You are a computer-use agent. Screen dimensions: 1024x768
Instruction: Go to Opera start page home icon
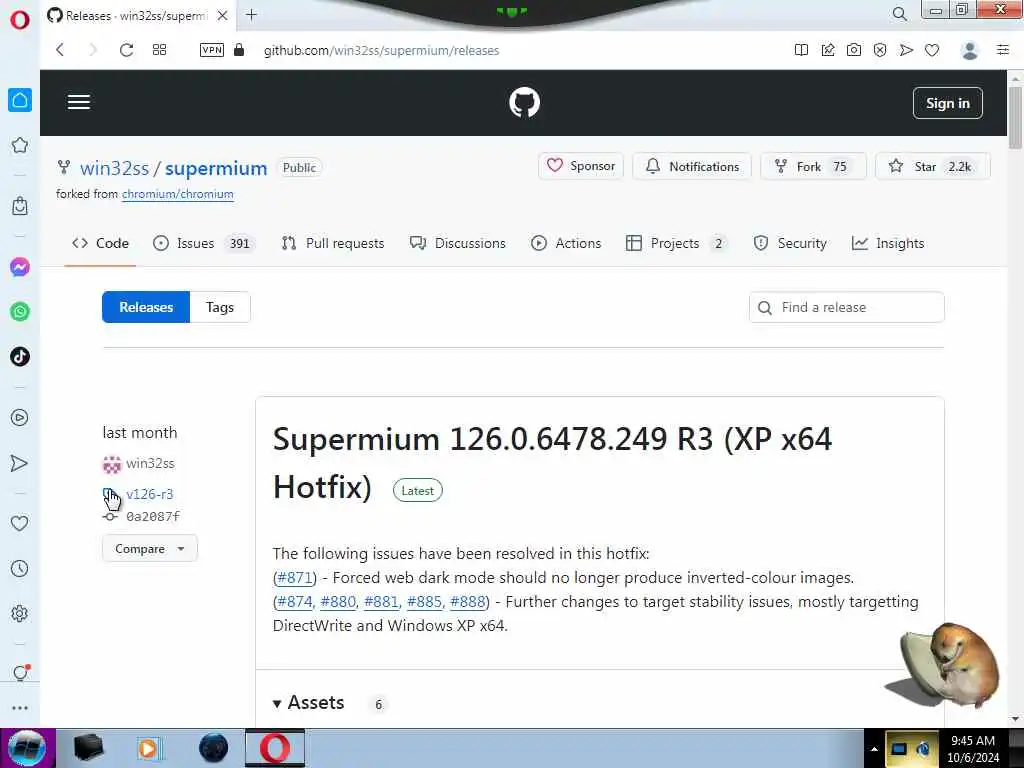pyautogui.click(x=20, y=100)
